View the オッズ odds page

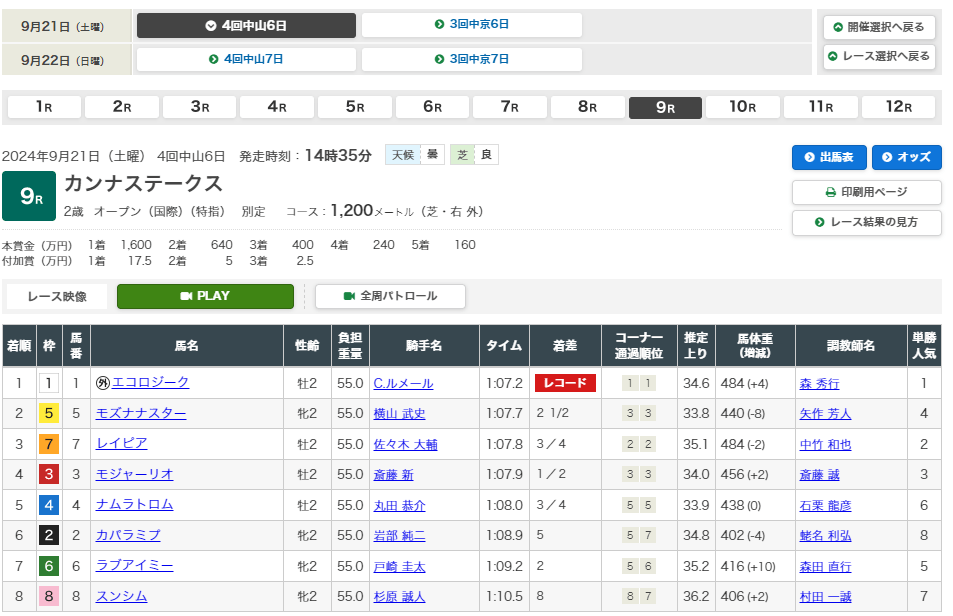pyautogui.click(x=906, y=157)
